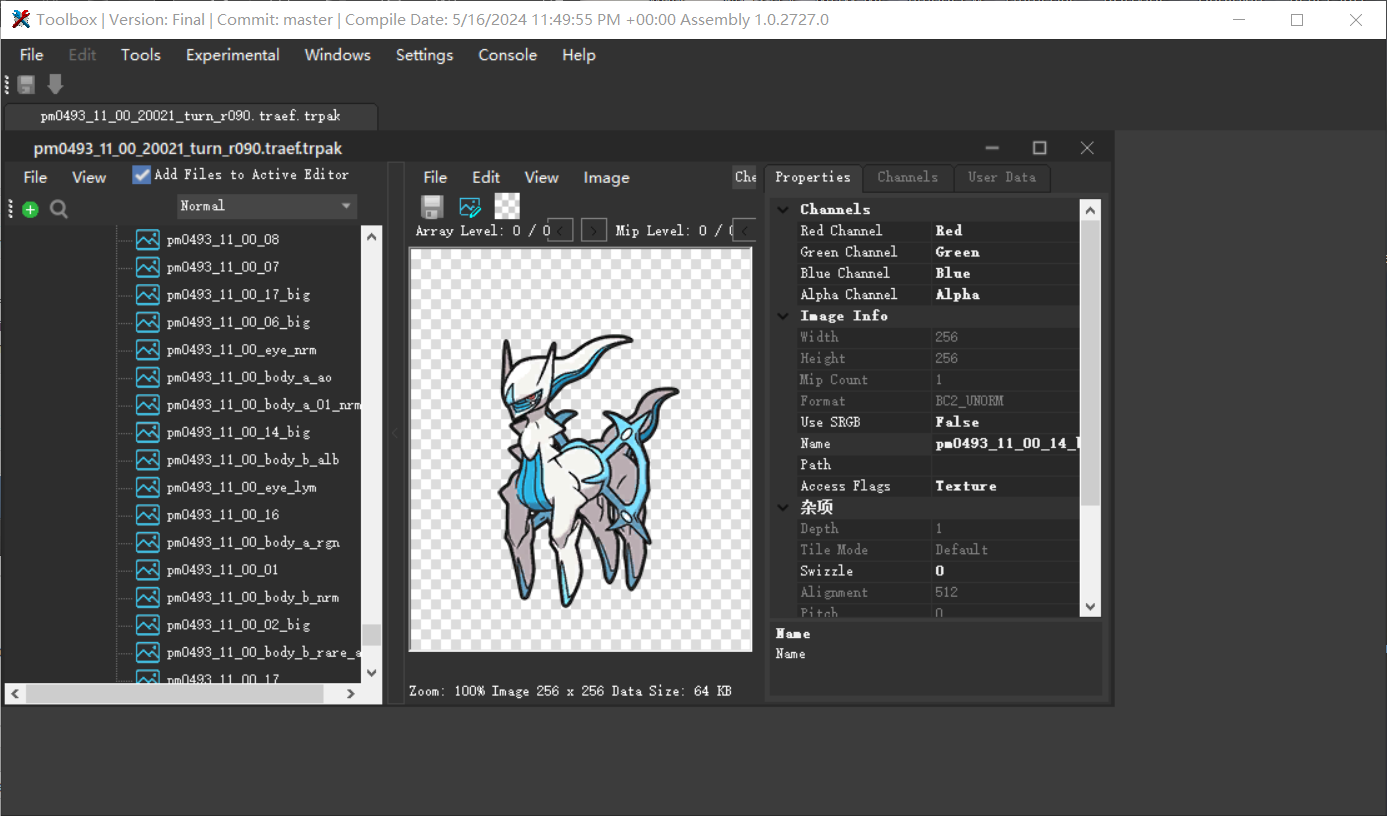This screenshot has width=1387, height=816.
Task: Select texture pm0493_11_00_01 in tree
Action: (223, 570)
